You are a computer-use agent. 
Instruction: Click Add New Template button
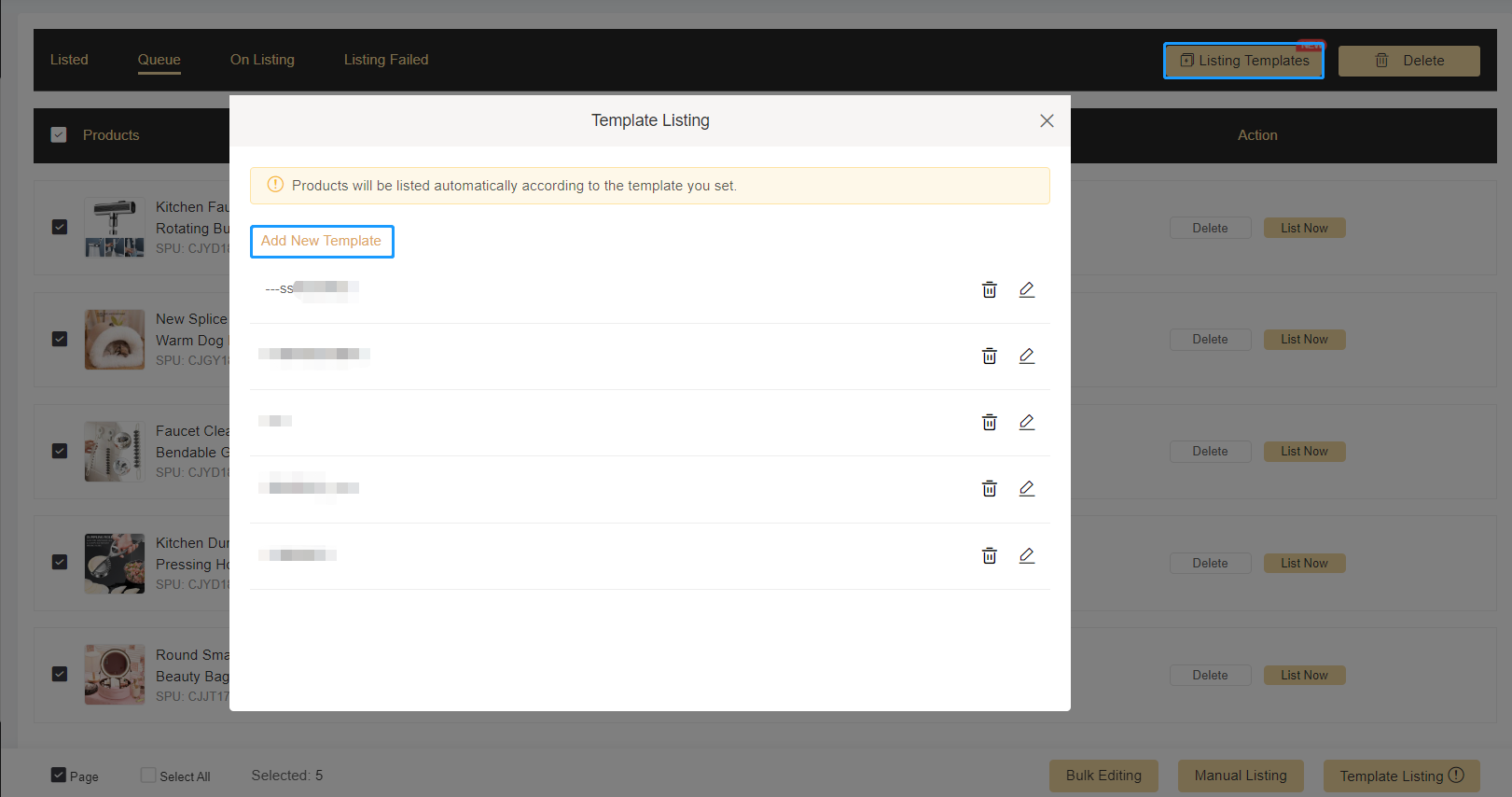pyautogui.click(x=321, y=241)
